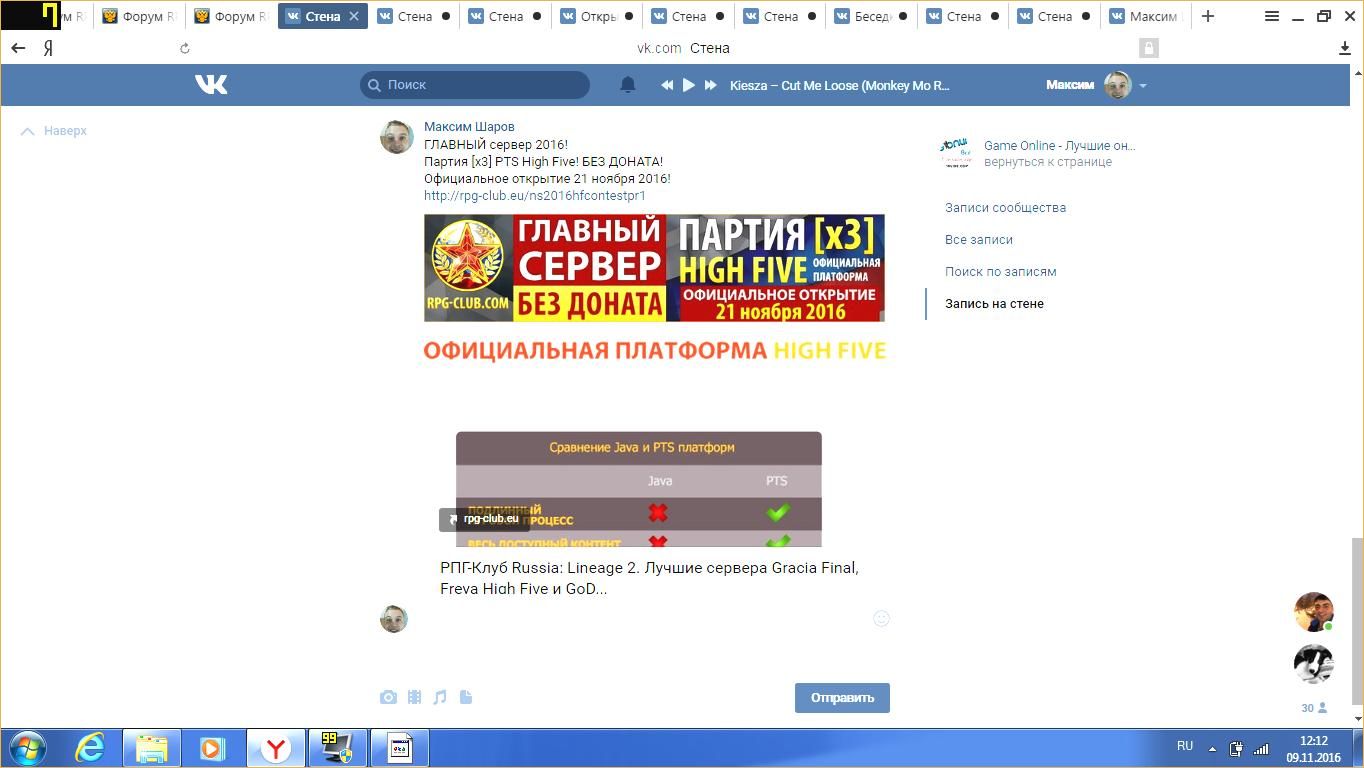
Task: Skip to the next audio track
Action: [711, 85]
